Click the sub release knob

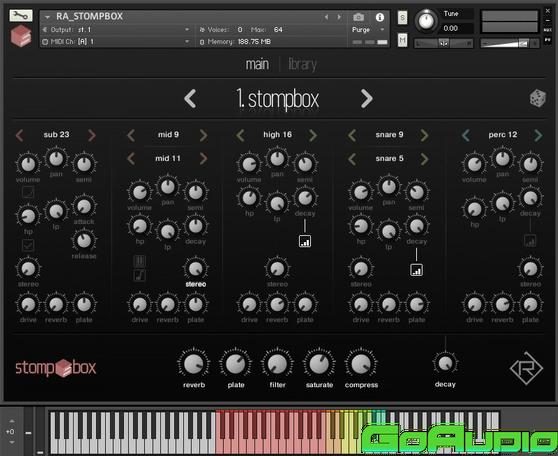point(84,241)
